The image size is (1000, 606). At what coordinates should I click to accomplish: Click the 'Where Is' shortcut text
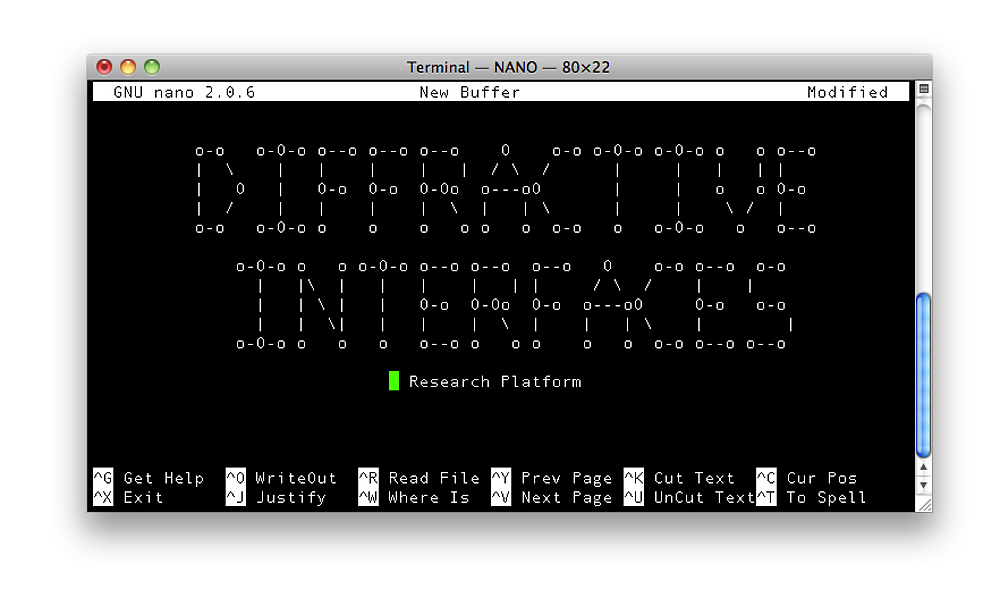(x=429, y=497)
